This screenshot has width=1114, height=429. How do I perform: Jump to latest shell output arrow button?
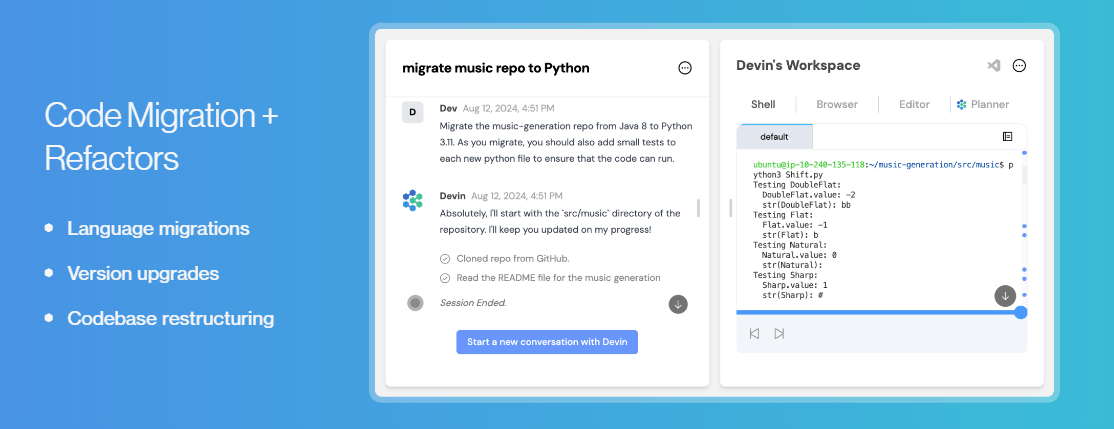[1005, 295]
